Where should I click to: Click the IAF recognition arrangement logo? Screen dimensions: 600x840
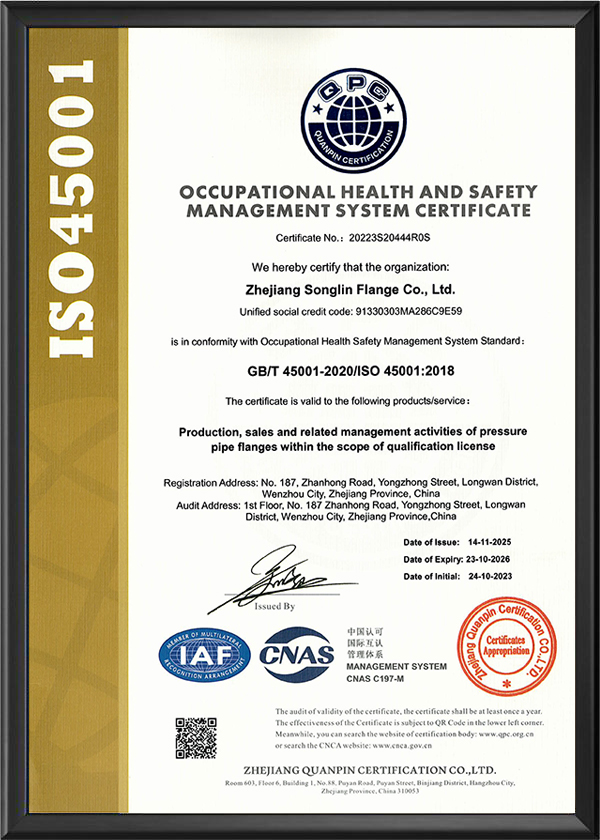[x=205, y=657]
